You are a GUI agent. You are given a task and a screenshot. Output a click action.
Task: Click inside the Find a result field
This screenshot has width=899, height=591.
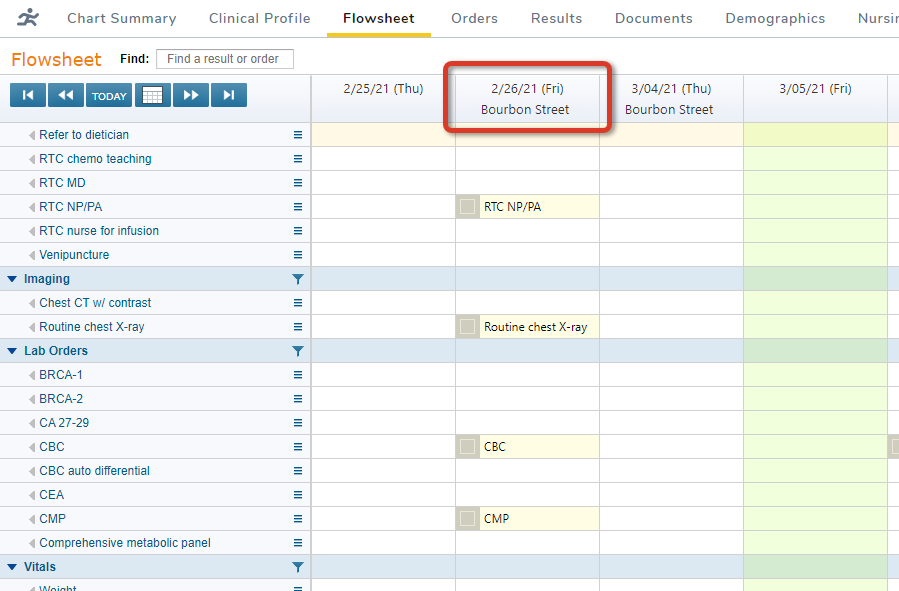pyautogui.click(x=224, y=58)
